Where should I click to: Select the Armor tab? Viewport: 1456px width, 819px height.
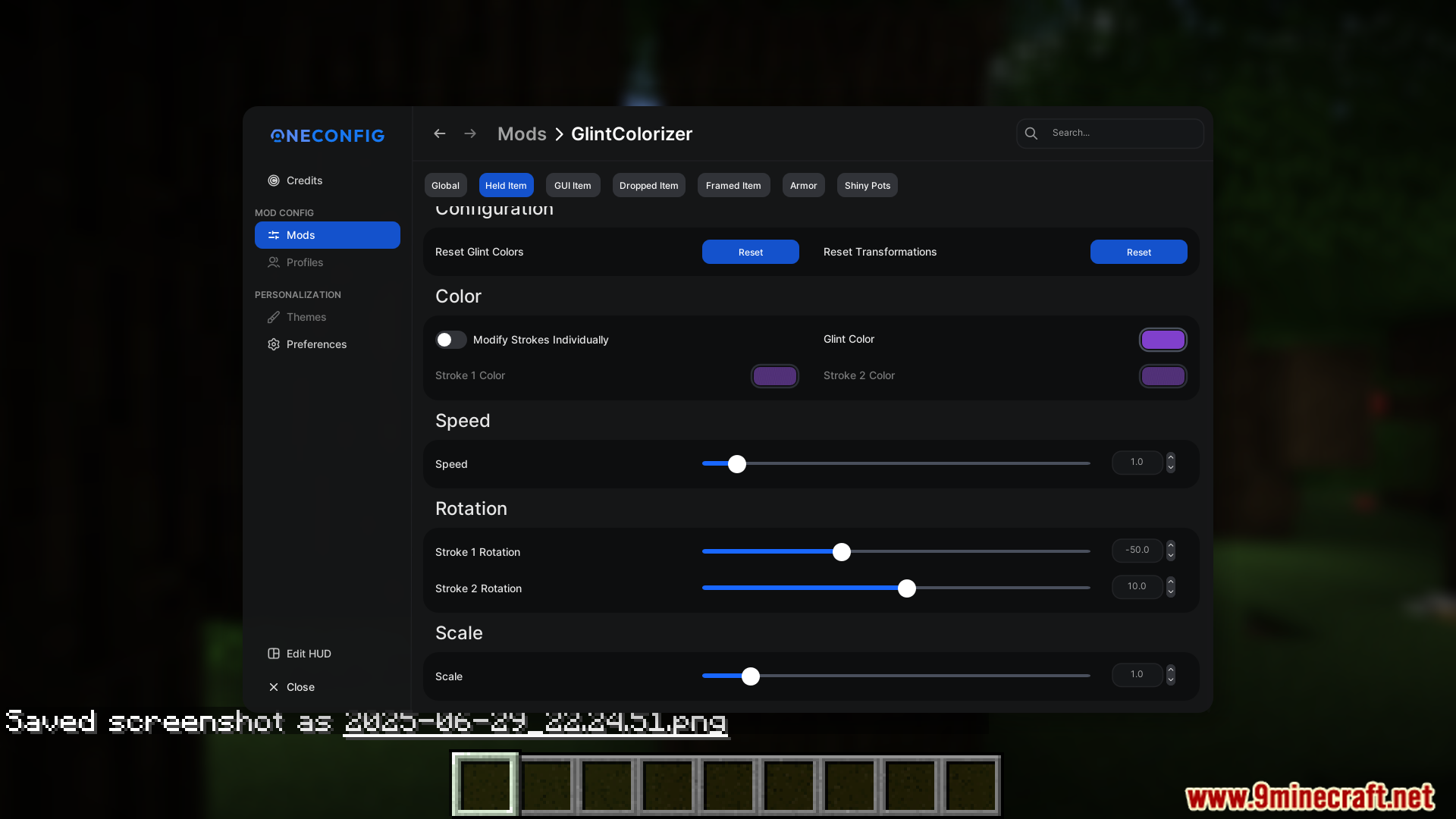803,186
